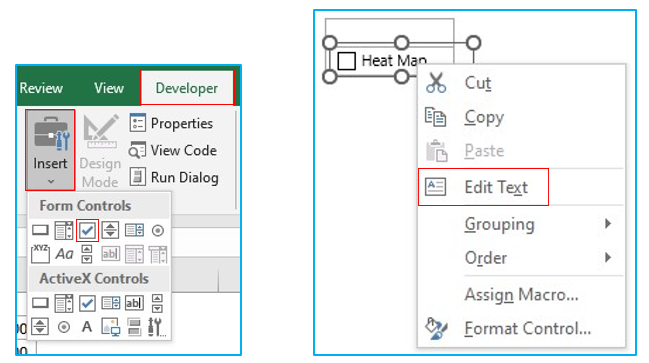Screen dimensions: 649x363
Task: Open Format Control... dialog
Action: point(521,329)
